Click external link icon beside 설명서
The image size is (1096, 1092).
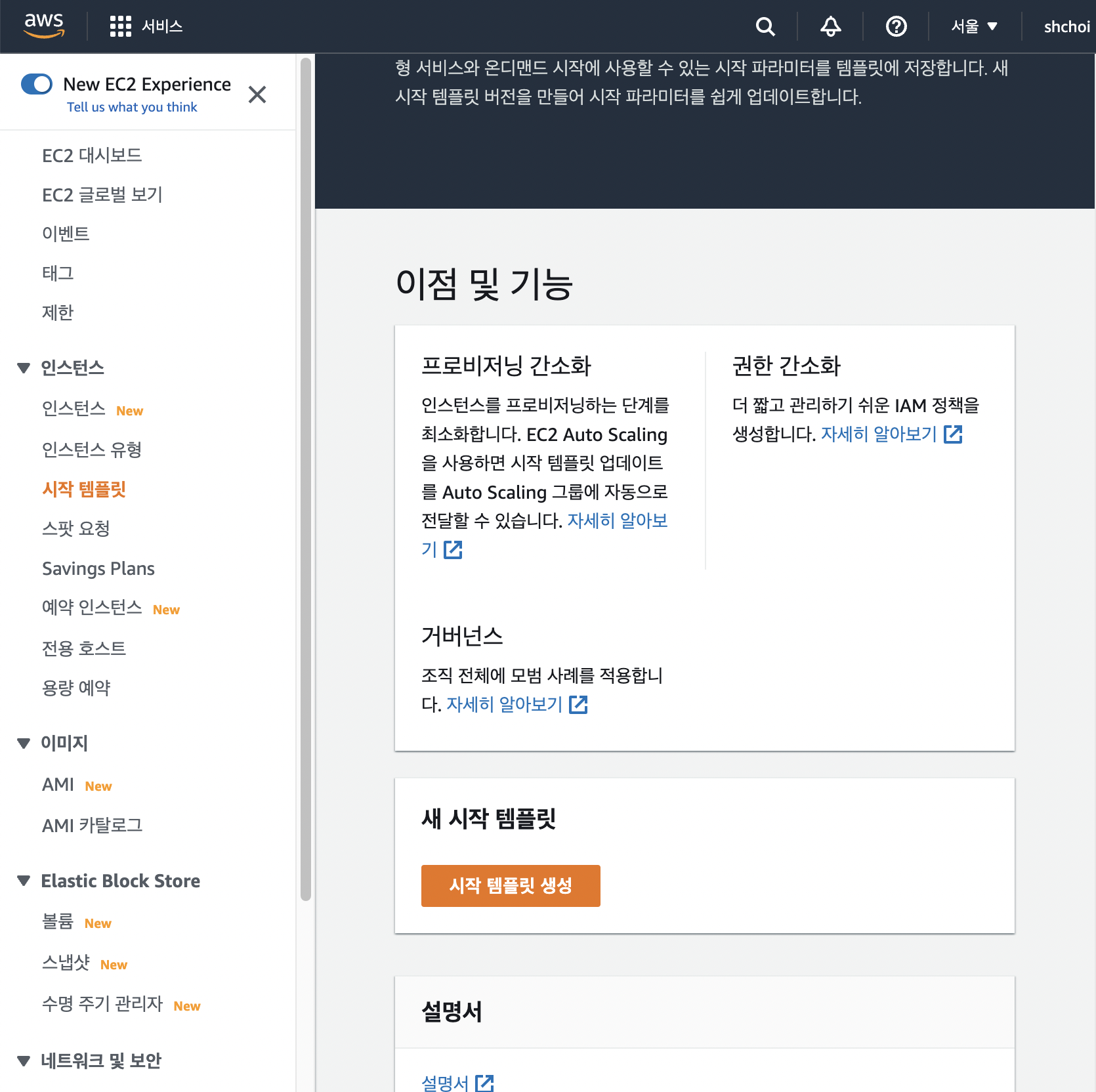(484, 1083)
